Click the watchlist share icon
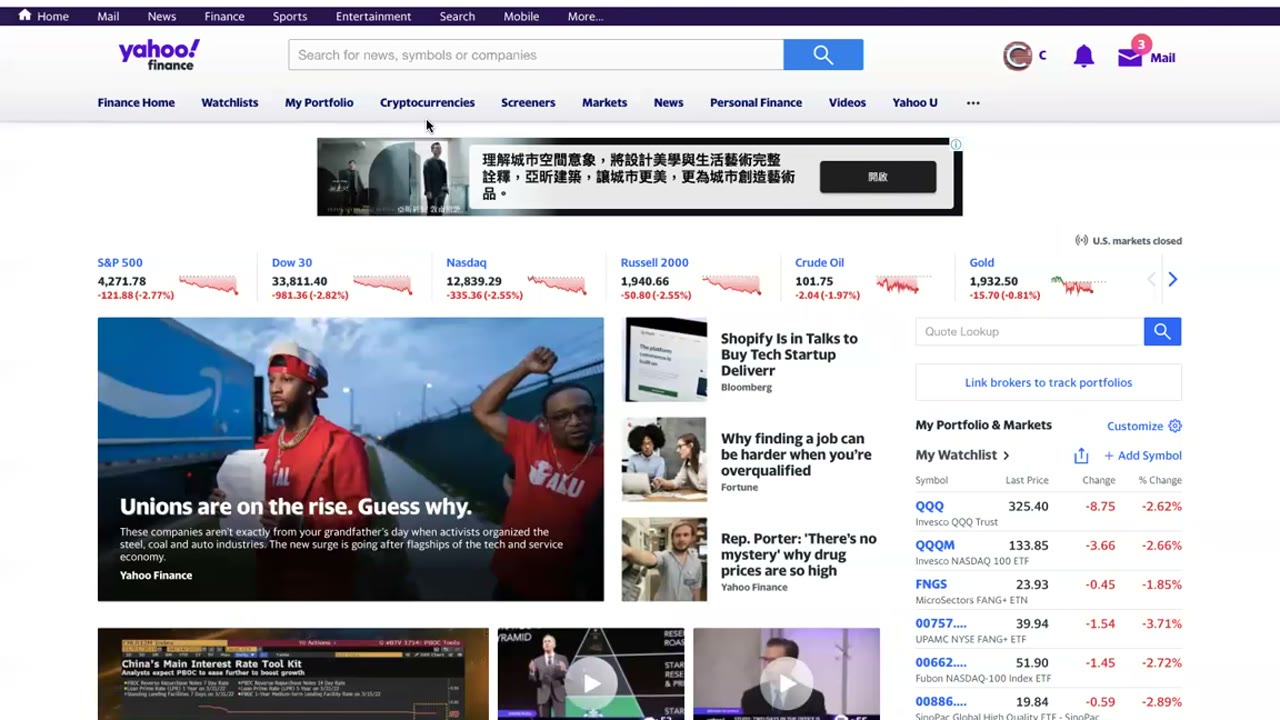Viewport: 1280px width, 720px height. pos(1081,456)
